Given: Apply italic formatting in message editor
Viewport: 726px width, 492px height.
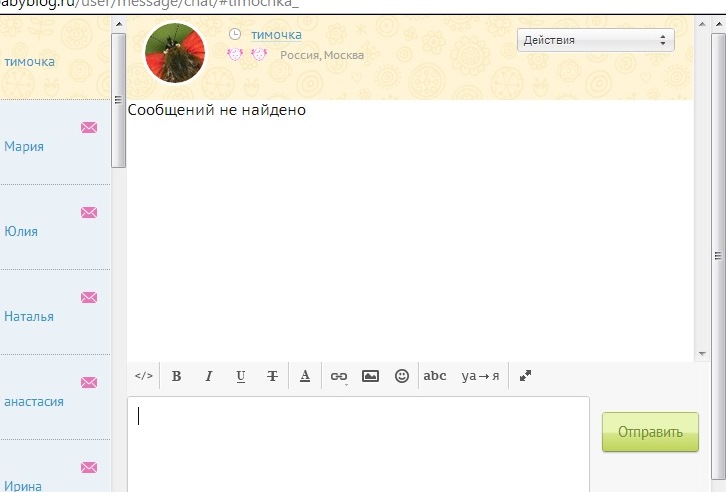Looking at the screenshot, I should [208, 376].
